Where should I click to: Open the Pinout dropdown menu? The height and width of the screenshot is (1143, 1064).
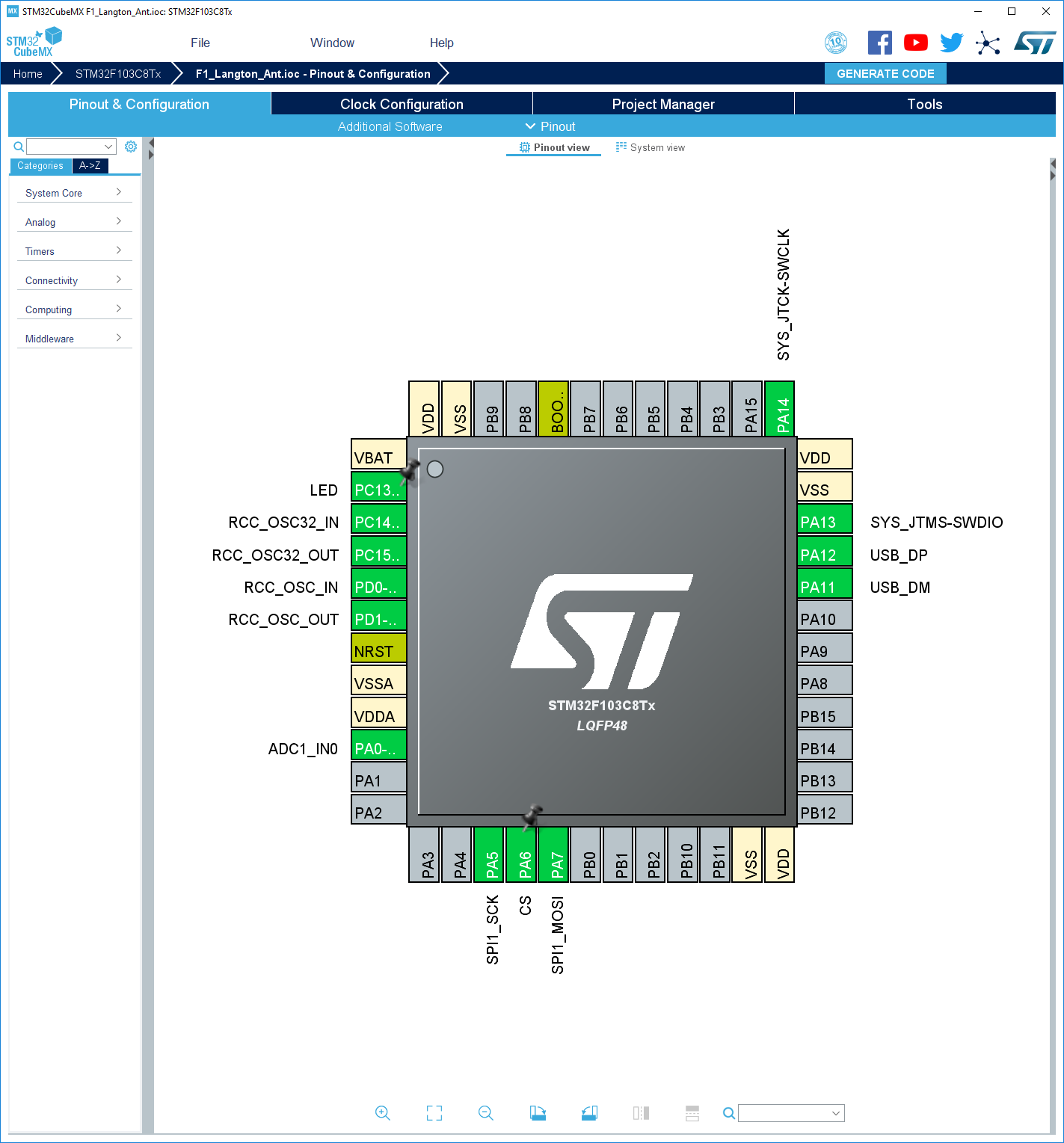(x=550, y=126)
